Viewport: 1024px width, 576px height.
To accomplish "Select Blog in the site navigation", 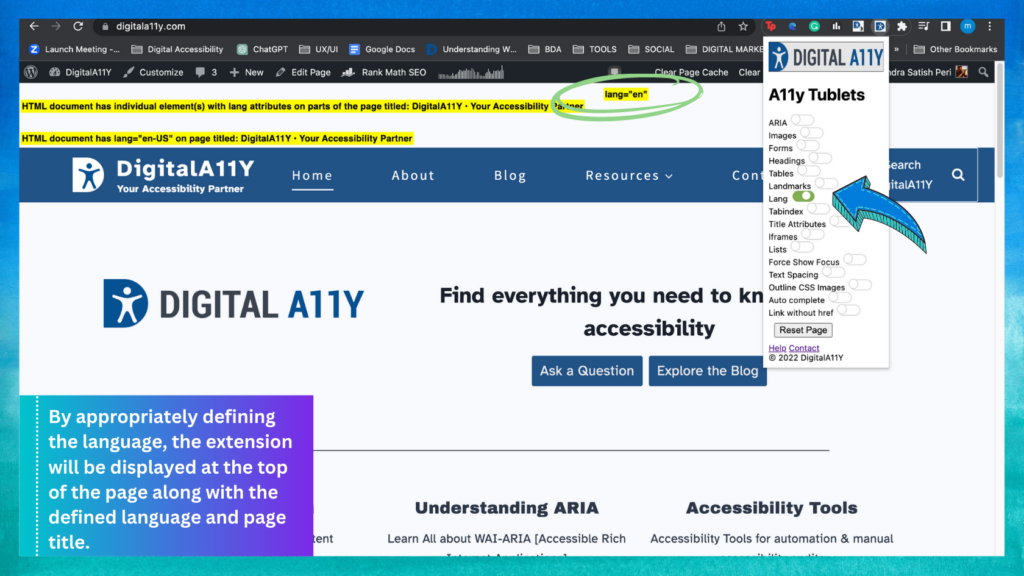I will pyautogui.click(x=510, y=175).
